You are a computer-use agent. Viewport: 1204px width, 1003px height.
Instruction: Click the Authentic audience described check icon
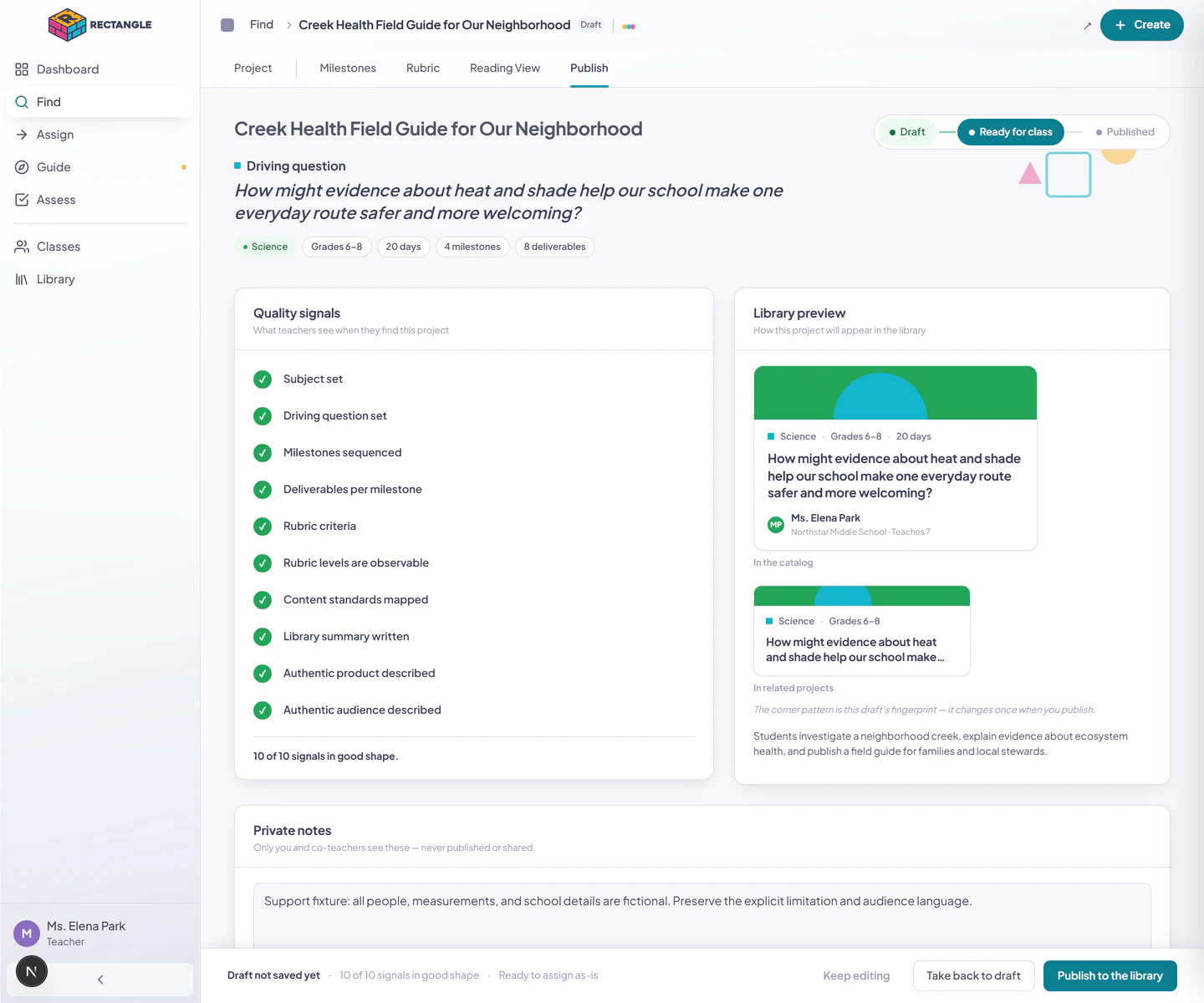point(263,710)
